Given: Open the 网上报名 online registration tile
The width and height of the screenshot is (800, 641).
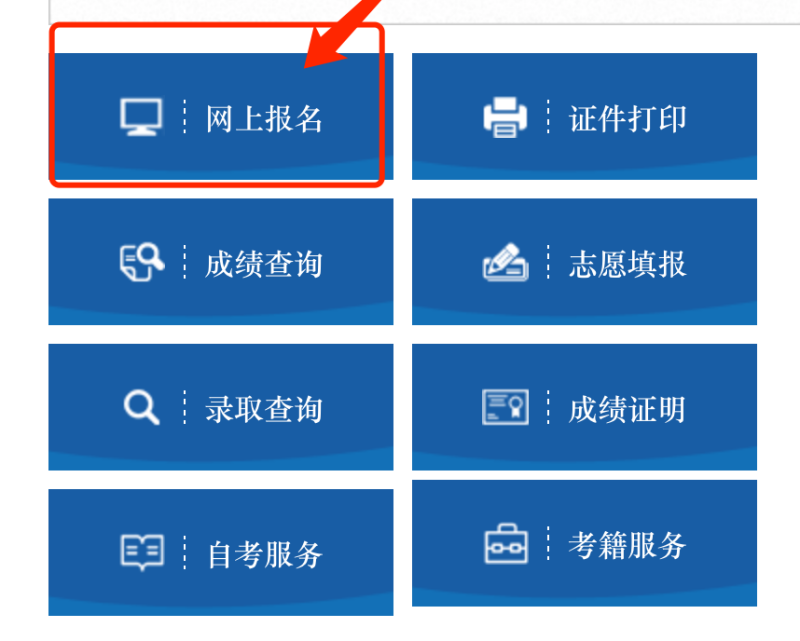Looking at the screenshot, I should tap(220, 116).
